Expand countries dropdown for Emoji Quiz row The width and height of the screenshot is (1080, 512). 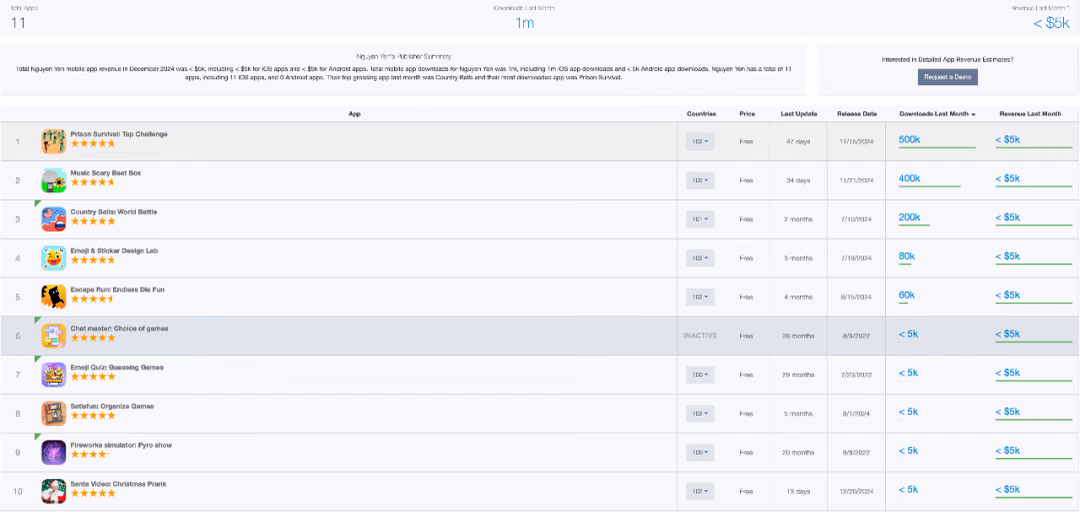coord(700,375)
